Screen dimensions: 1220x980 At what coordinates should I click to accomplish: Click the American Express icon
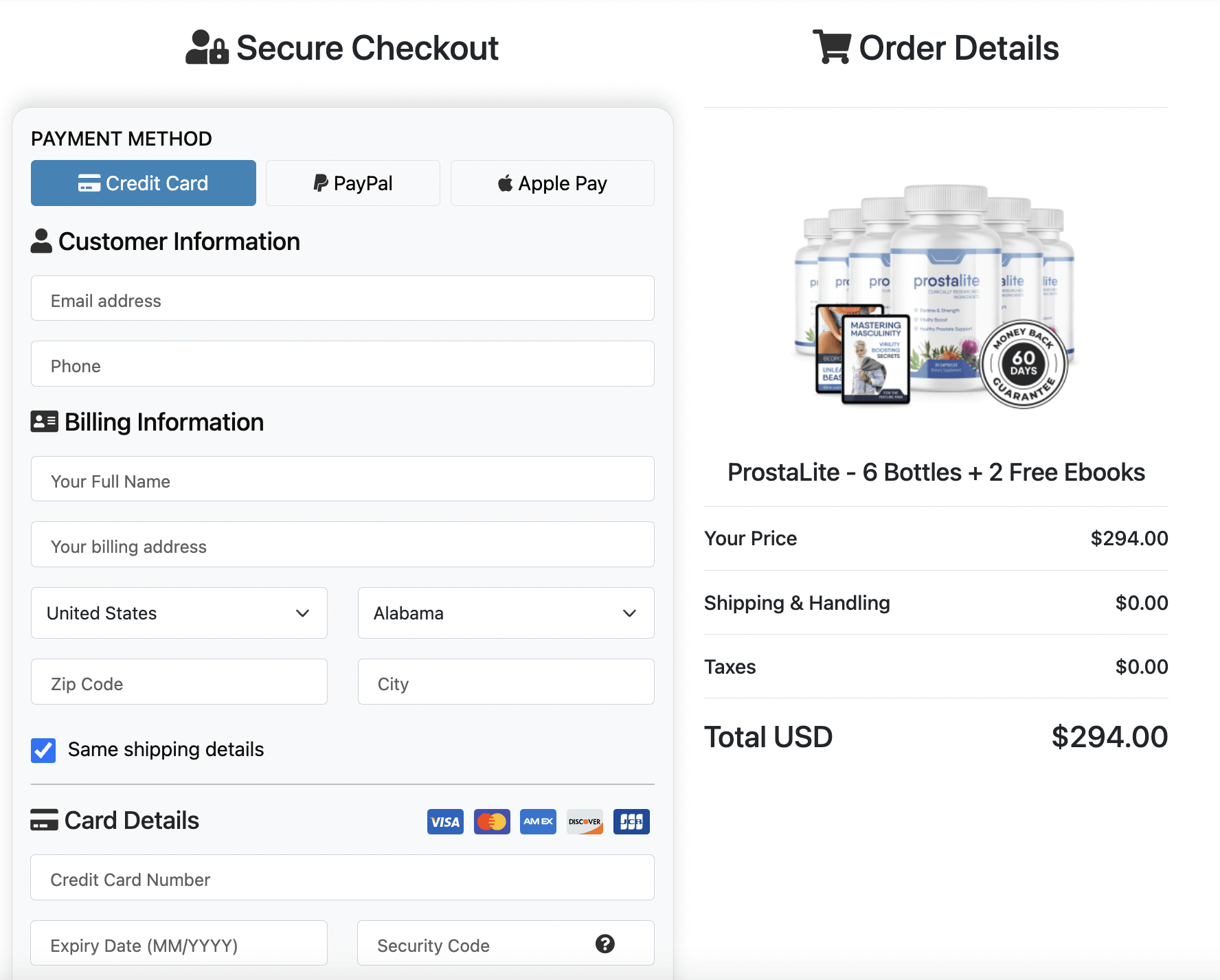pos(538,821)
